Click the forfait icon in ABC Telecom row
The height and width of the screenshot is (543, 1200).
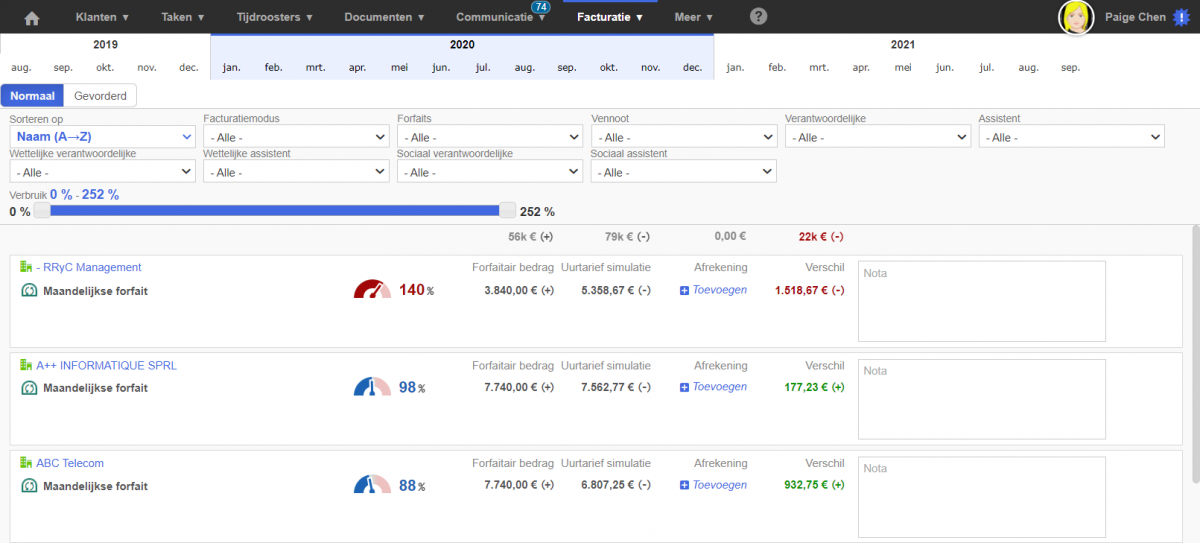coord(29,486)
